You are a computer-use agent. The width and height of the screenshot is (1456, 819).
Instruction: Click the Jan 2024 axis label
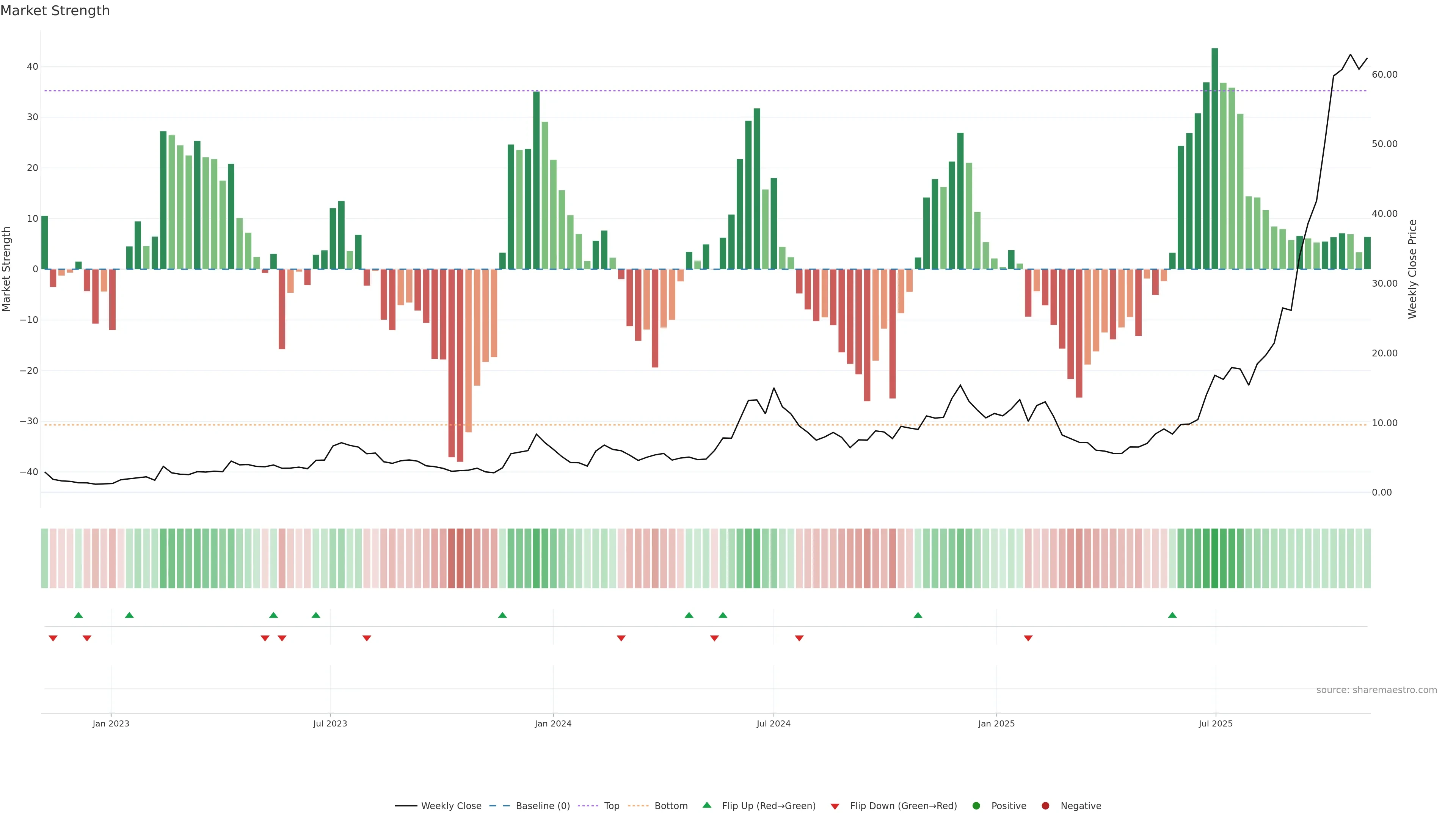[553, 723]
